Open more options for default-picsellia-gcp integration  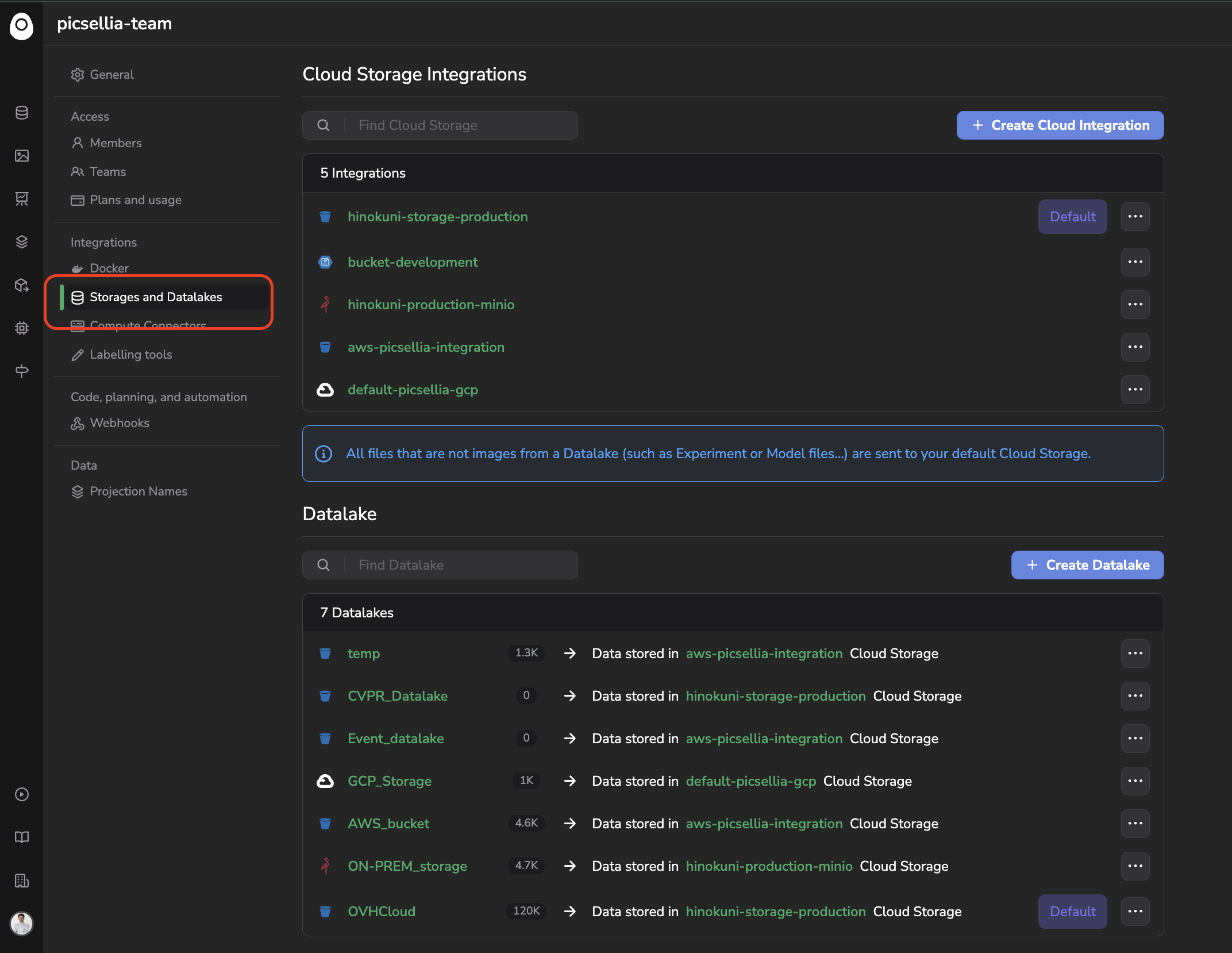[1135, 390]
